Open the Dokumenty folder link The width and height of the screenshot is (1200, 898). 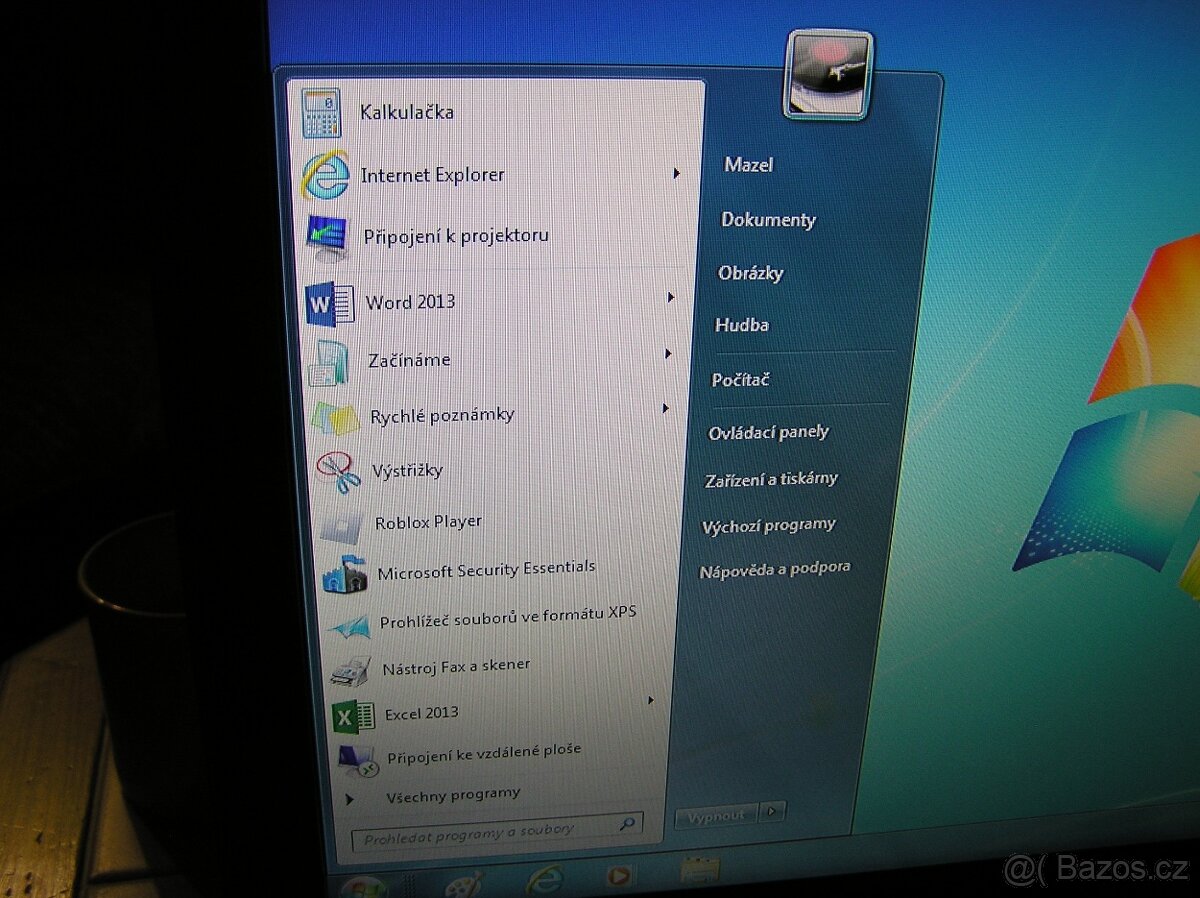pyautogui.click(x=768, y=220)
